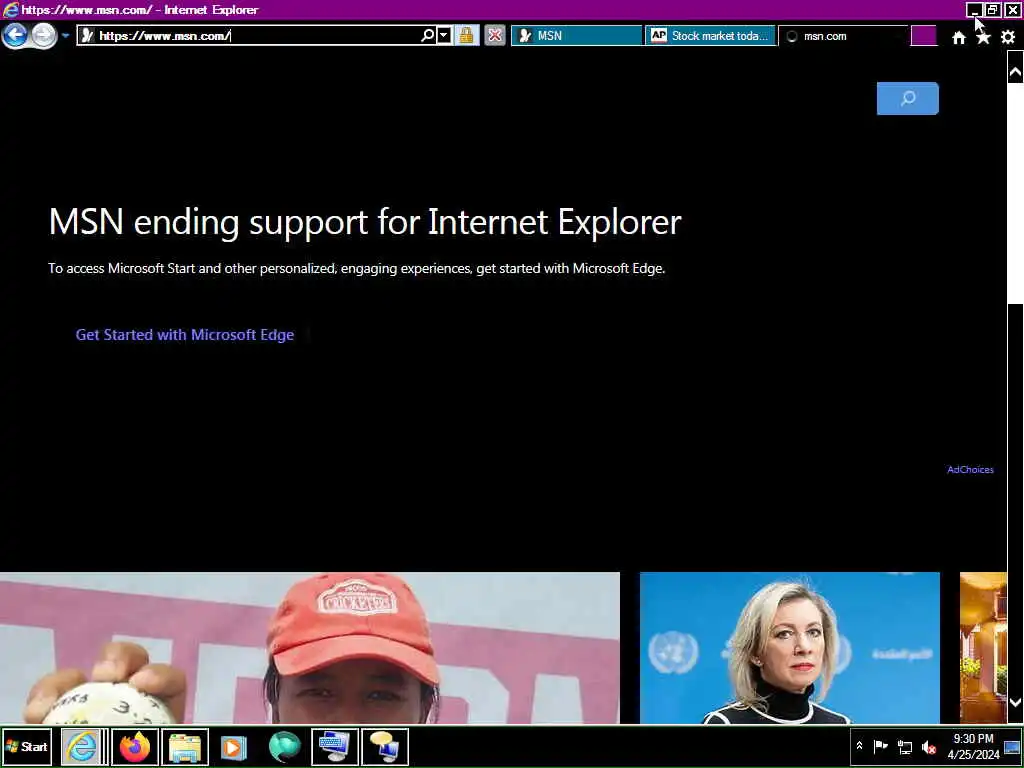
Task: Open a new tab with blank tab button
Action: coord(923,36)
